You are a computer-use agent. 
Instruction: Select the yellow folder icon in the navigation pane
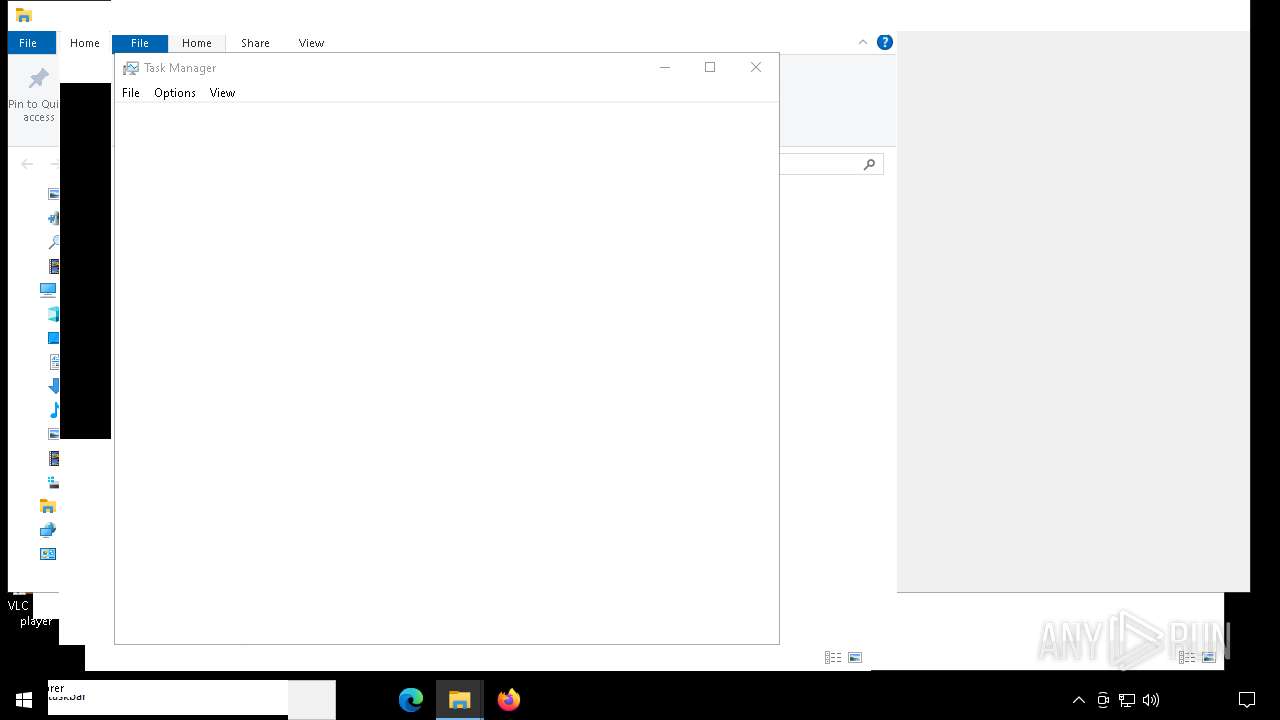click(48, 506)
